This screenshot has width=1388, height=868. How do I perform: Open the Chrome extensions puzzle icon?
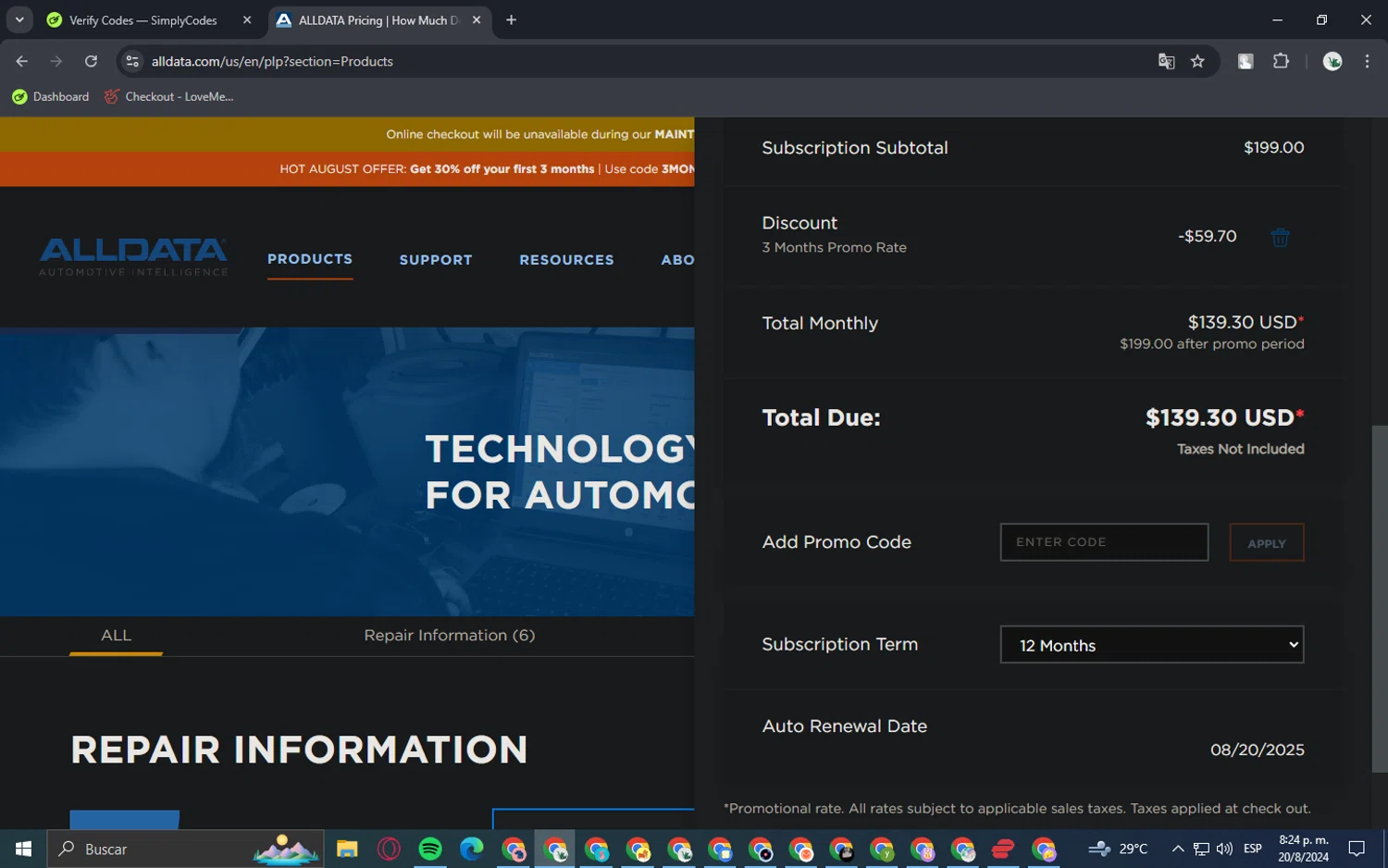tap(1281, 61)
